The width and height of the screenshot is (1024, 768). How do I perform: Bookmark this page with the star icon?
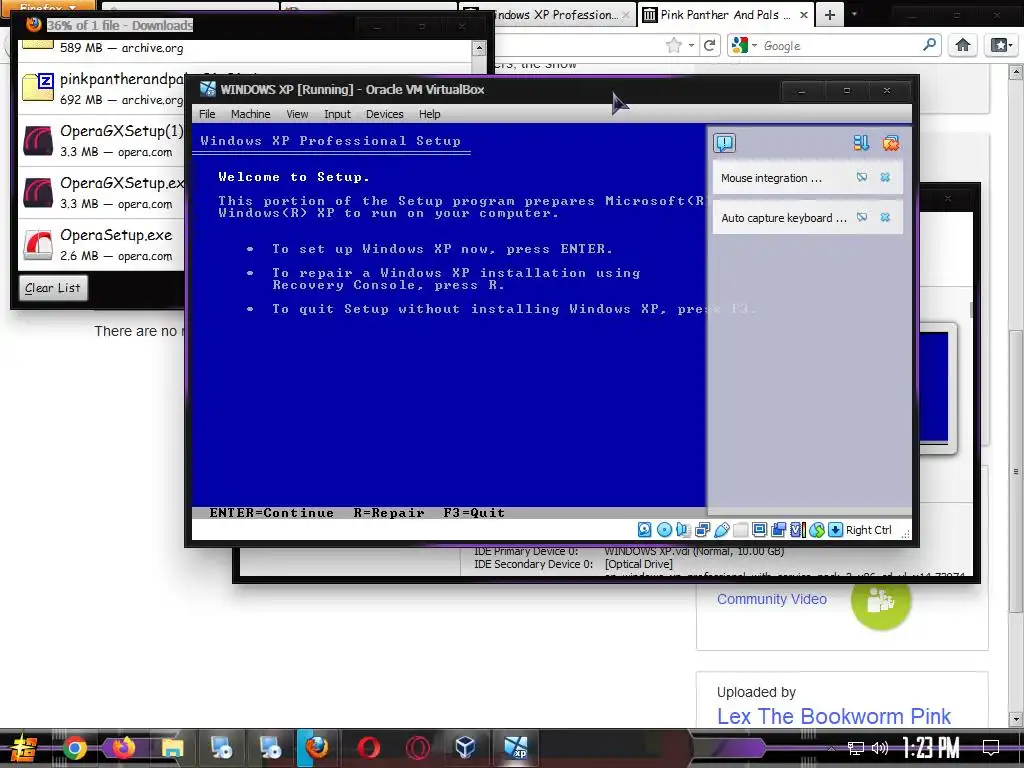673,45
